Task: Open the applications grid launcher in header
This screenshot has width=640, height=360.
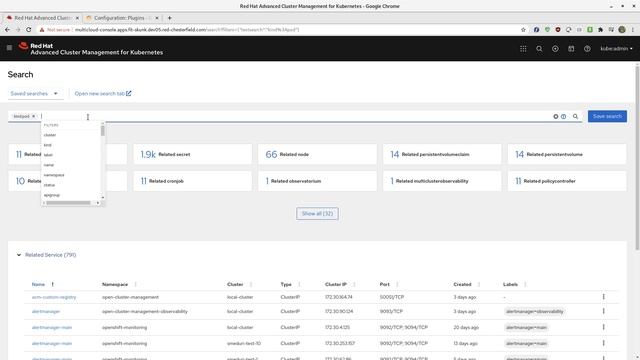Action: click(x=523, y=49)
